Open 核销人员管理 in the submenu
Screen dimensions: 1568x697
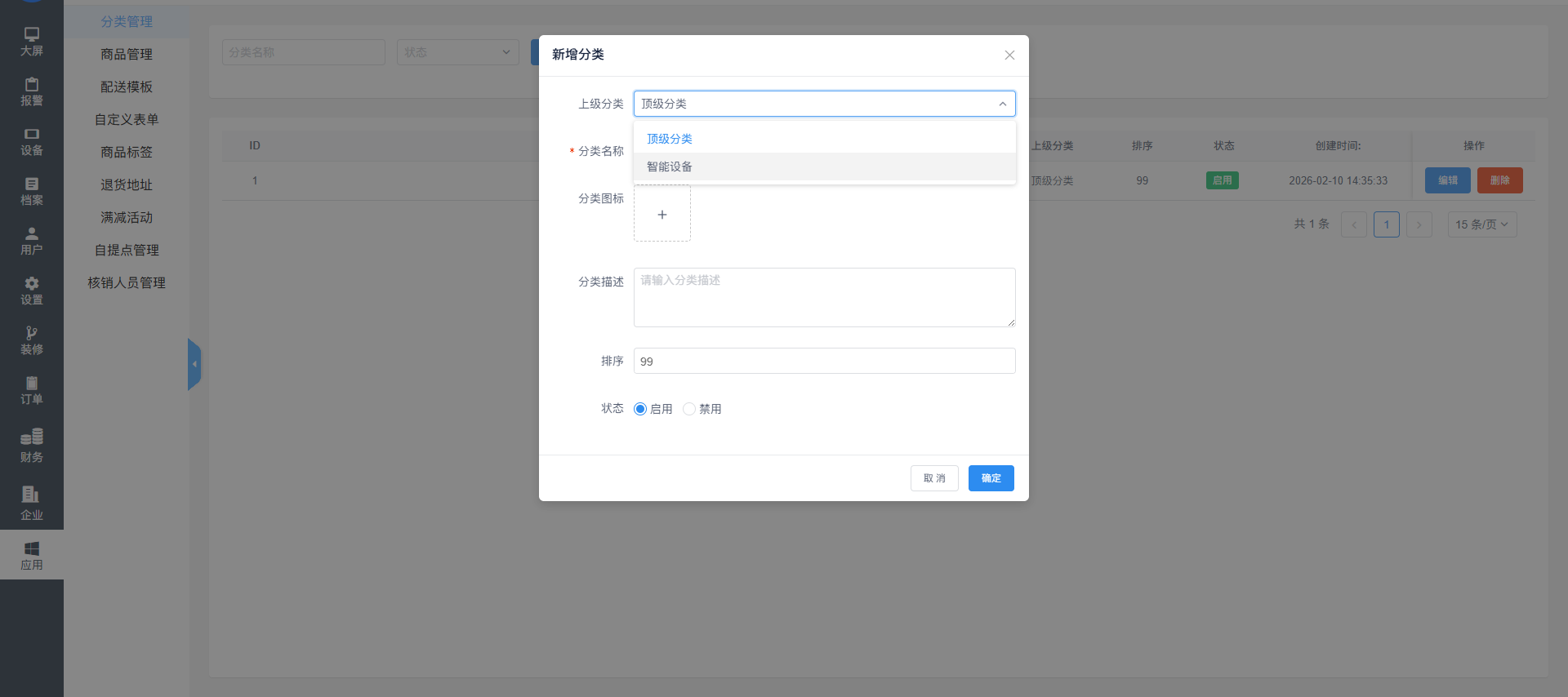pos(127,282)
